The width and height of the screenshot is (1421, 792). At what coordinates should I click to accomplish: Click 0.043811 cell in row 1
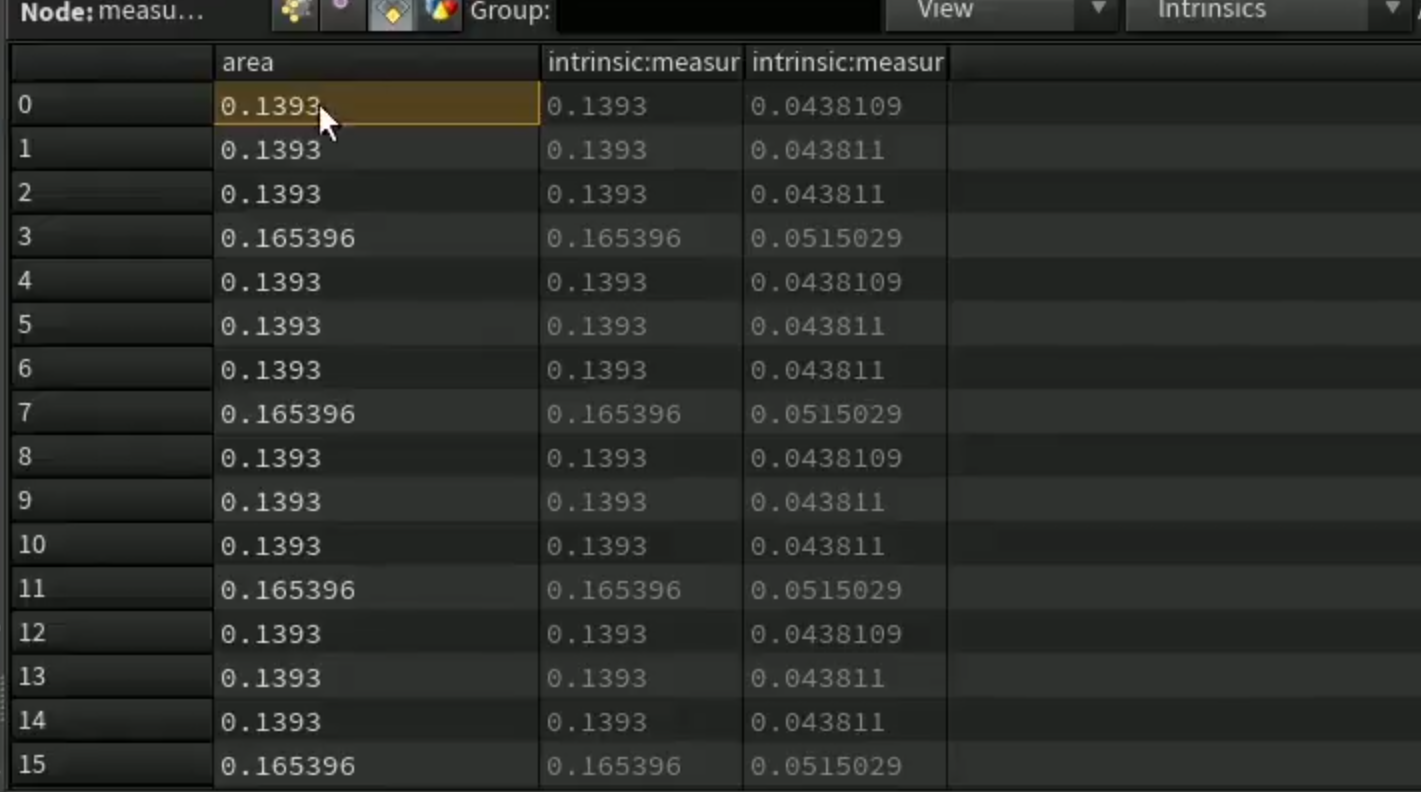[846, 150]
